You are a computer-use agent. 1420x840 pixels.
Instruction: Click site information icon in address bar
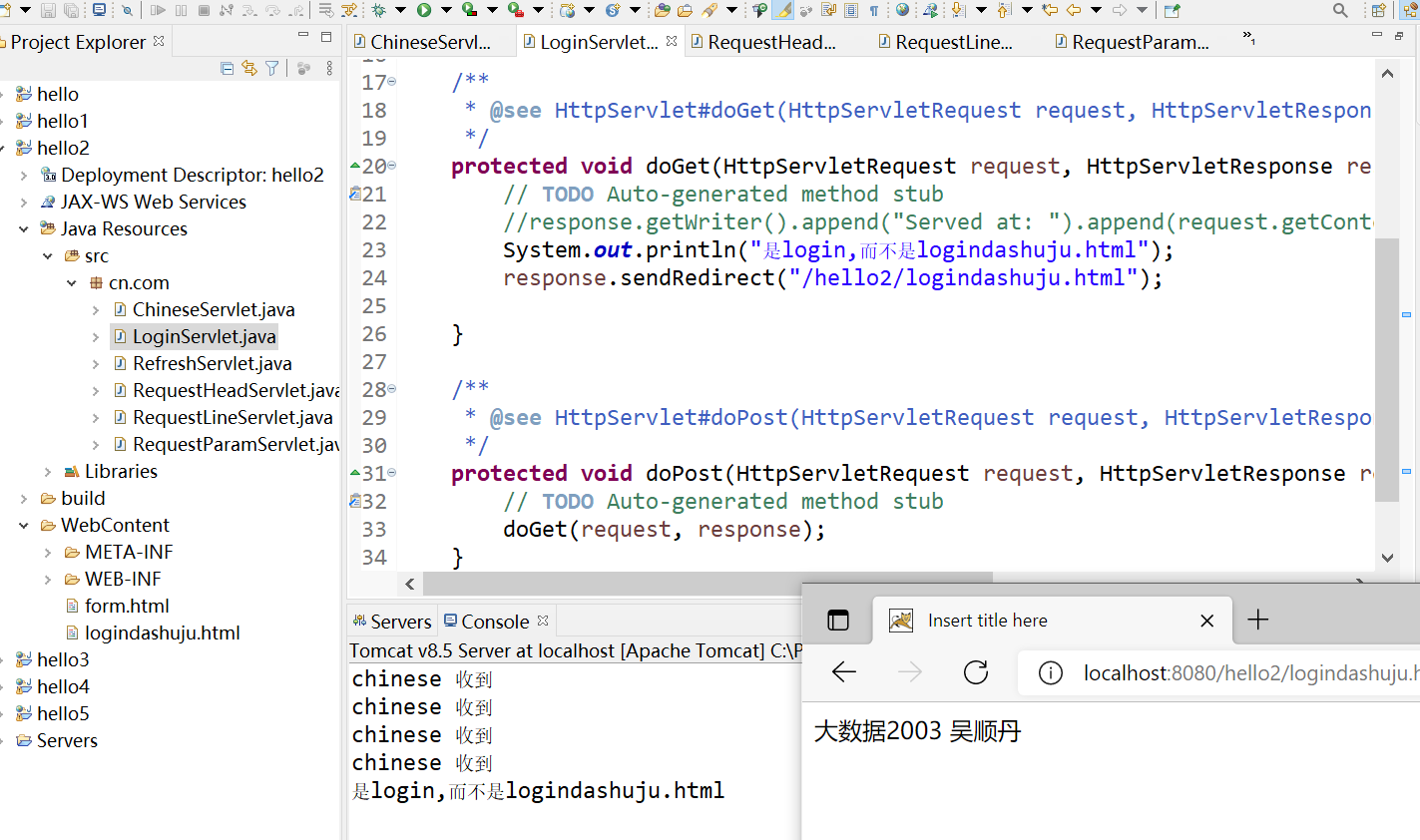pos(1050,673)
